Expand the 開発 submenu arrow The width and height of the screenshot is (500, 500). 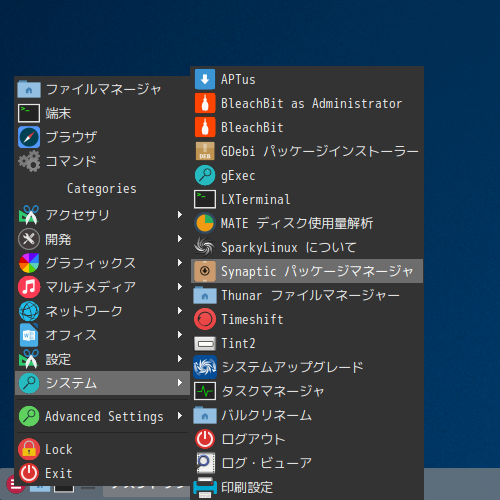[180, 239]
